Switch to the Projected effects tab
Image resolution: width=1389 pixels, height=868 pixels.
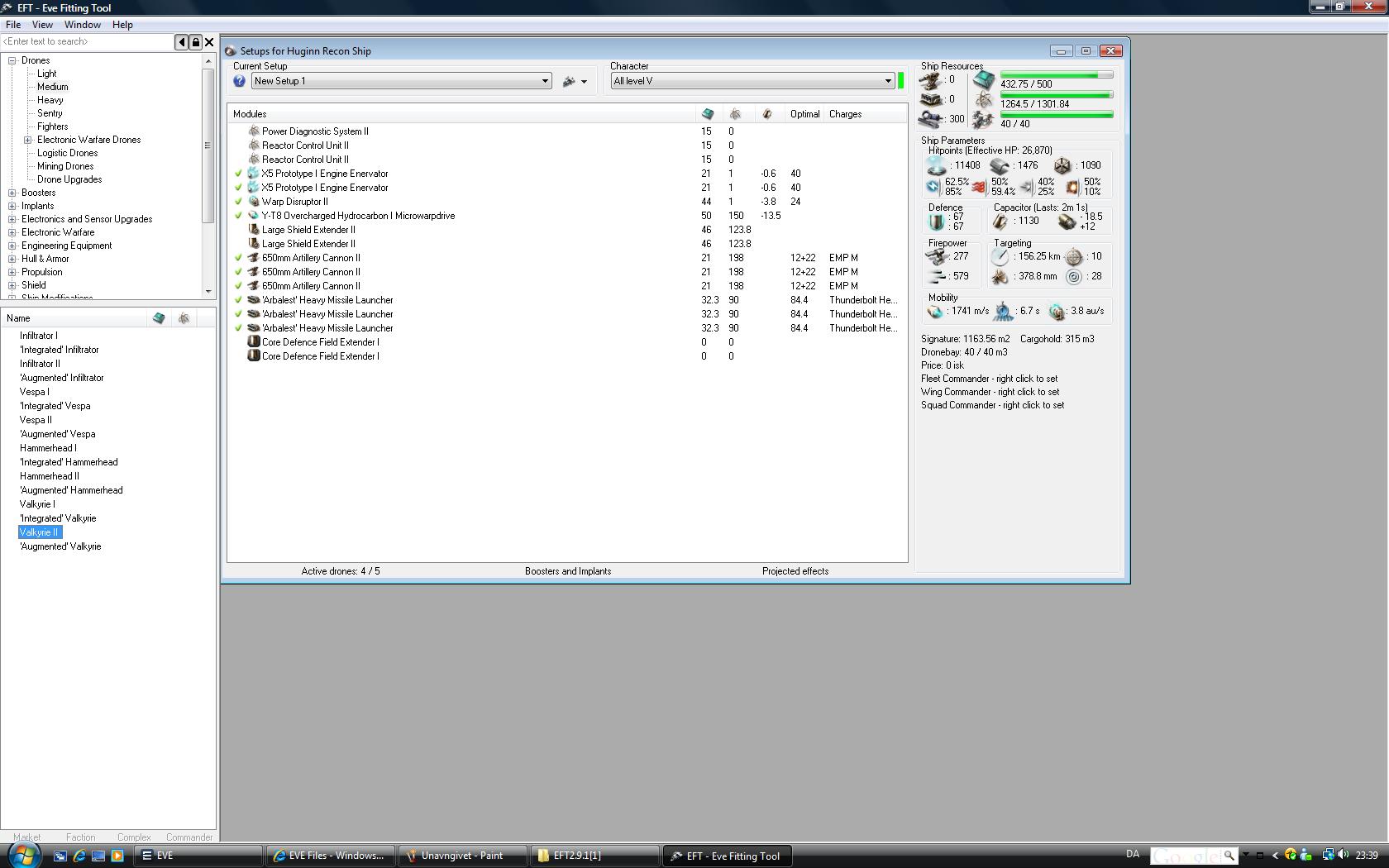pyautogui.click(x=795, y=571)
